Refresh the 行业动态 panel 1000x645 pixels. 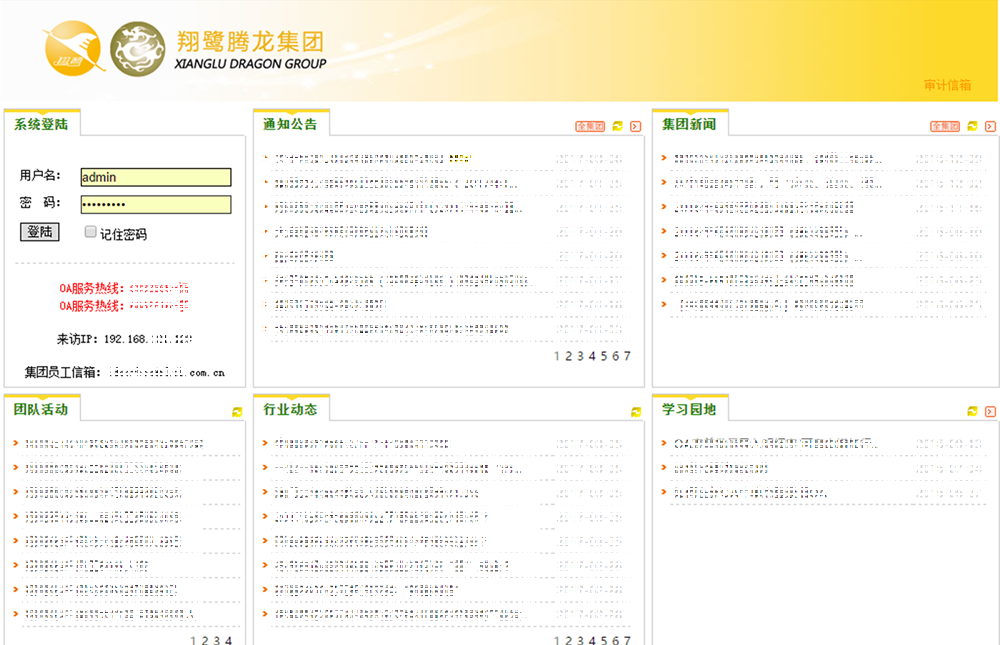(636, 412)
